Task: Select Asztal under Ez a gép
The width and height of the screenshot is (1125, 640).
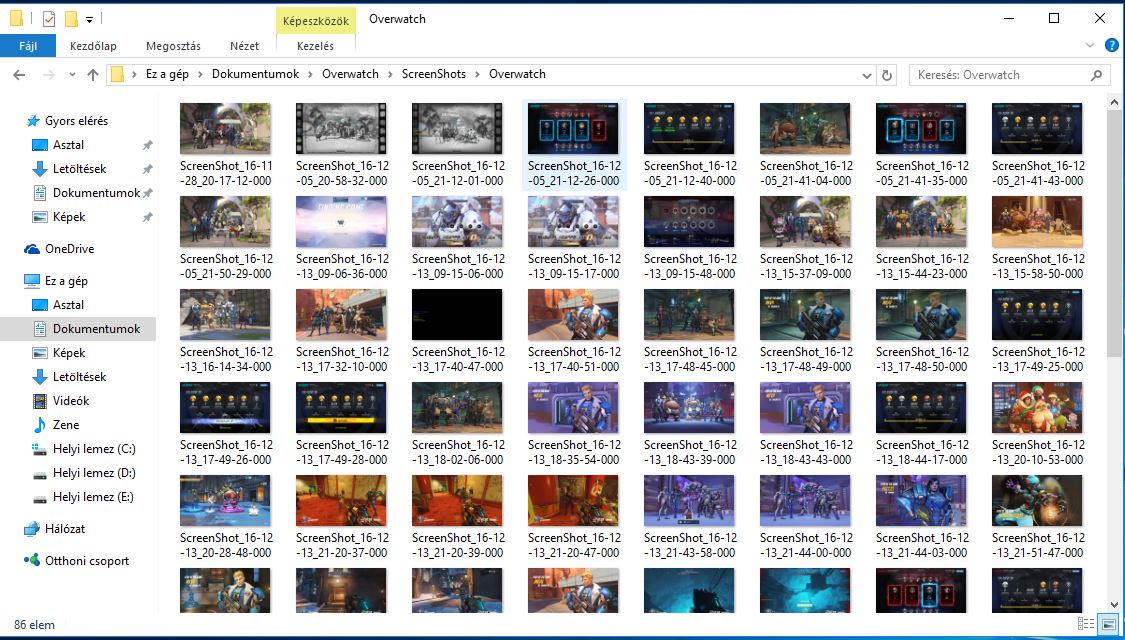Action: click(x=68, y=305)
